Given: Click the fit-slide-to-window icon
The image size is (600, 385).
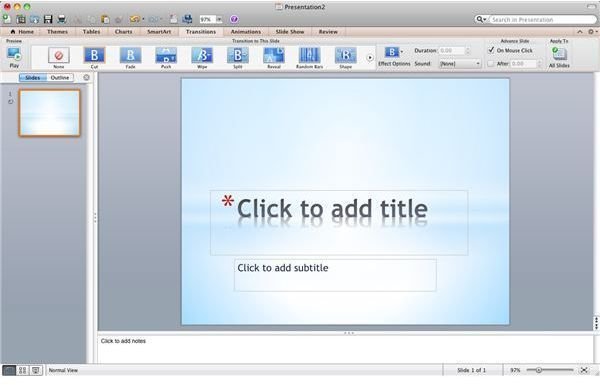Looking at the screenshot, I should 584,370.
